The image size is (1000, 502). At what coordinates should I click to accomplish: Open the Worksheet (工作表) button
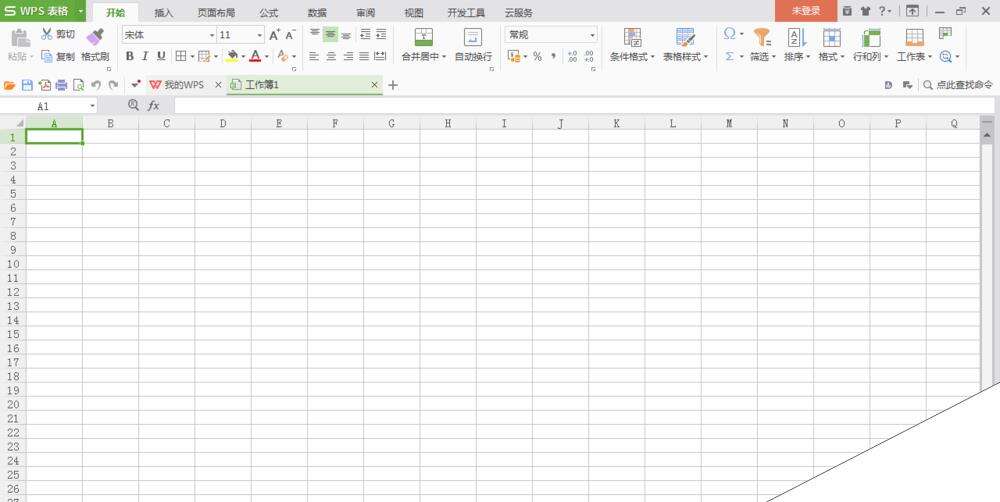point(915,45)
